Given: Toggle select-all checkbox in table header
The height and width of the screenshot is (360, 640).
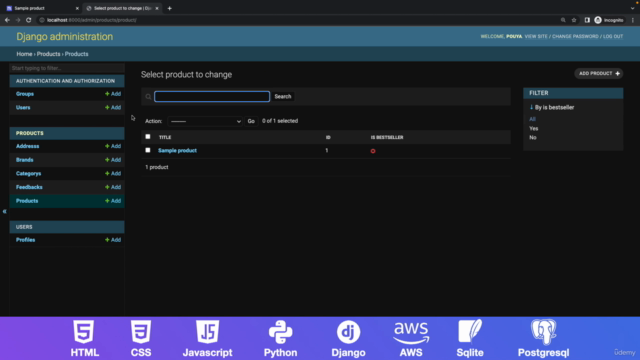Looking at the screenshot, I should [x=148, y=137].
